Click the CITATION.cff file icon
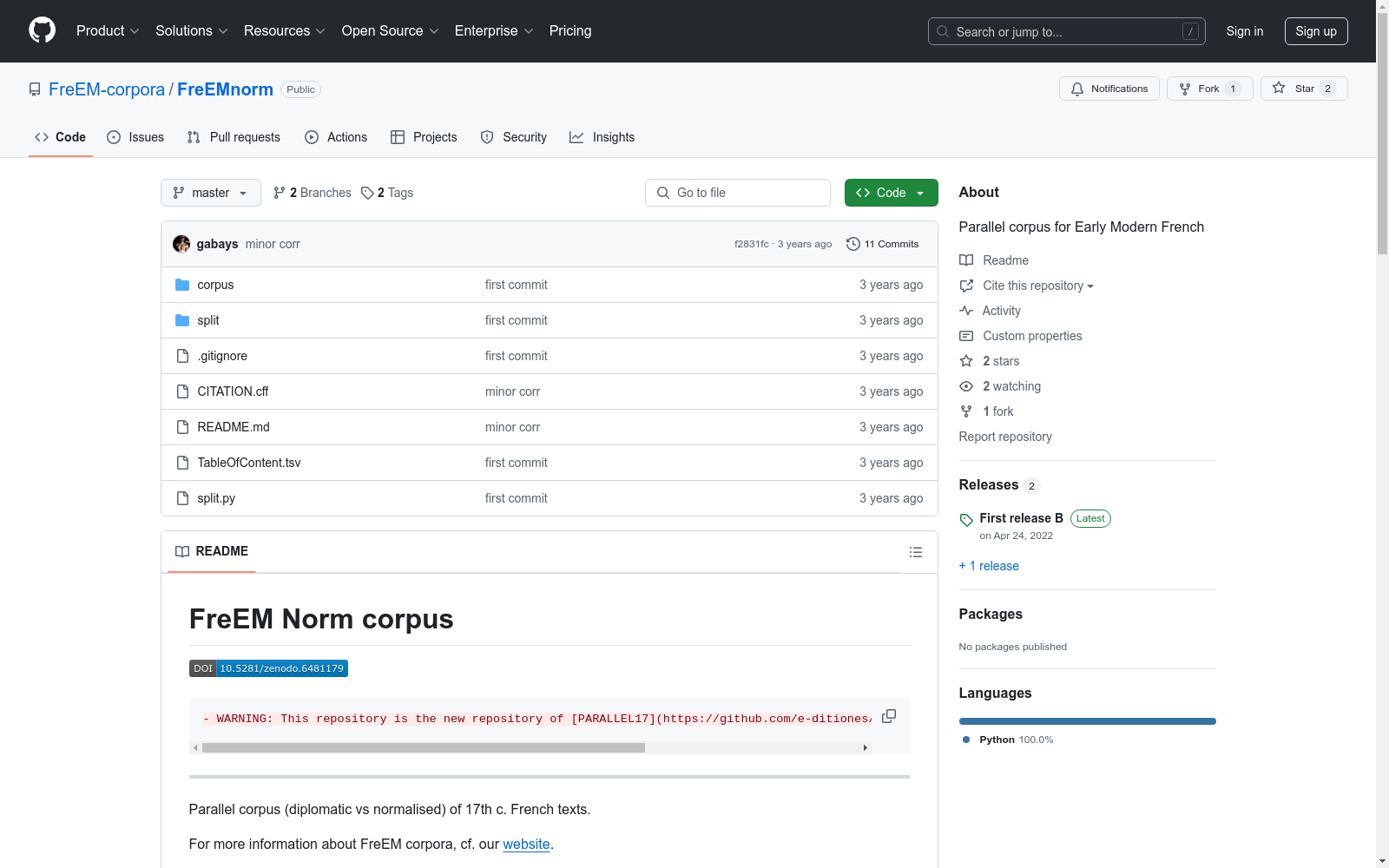Image resolution: width=1389 pixels, height=868 pixels. click(x=182, y=391)
